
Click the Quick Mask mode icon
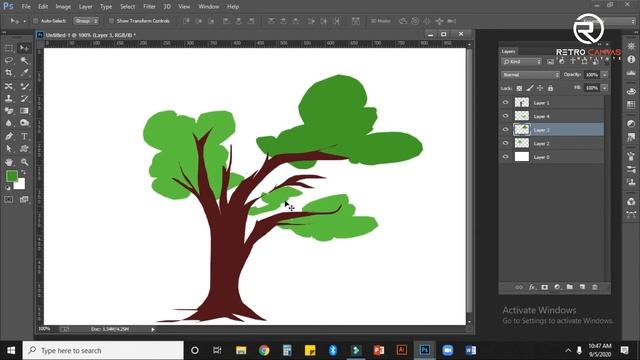point(9,200)
